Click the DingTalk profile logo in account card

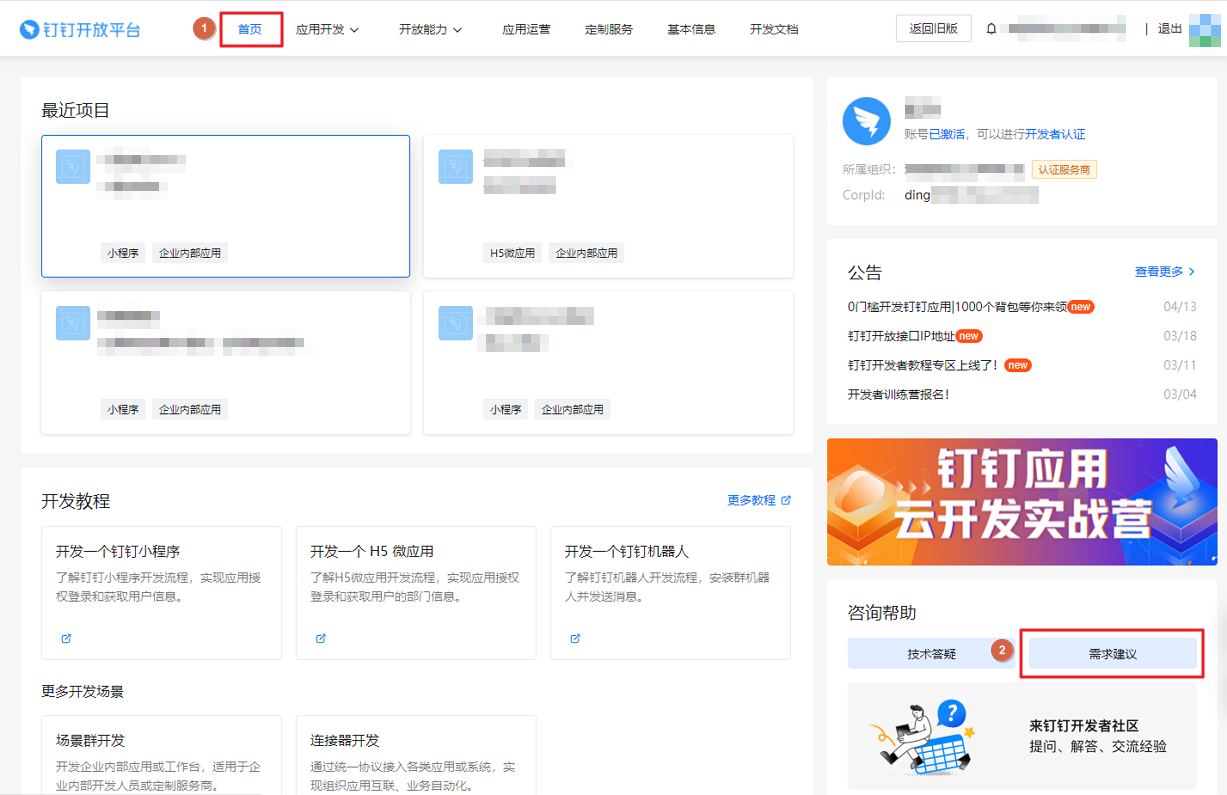pos(867,122)
